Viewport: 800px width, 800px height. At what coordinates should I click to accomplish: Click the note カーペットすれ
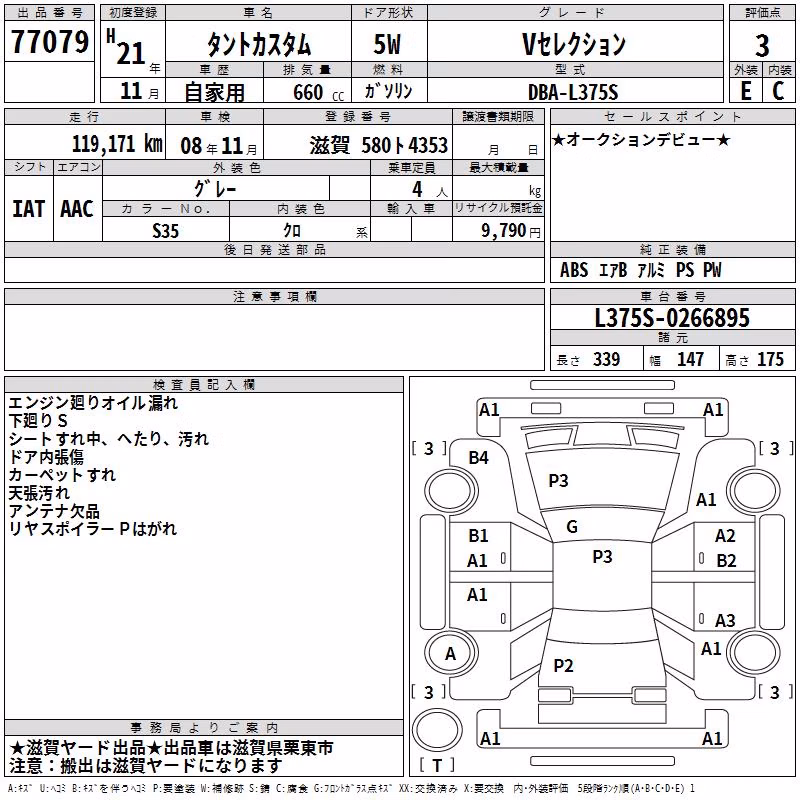(62, 474)
